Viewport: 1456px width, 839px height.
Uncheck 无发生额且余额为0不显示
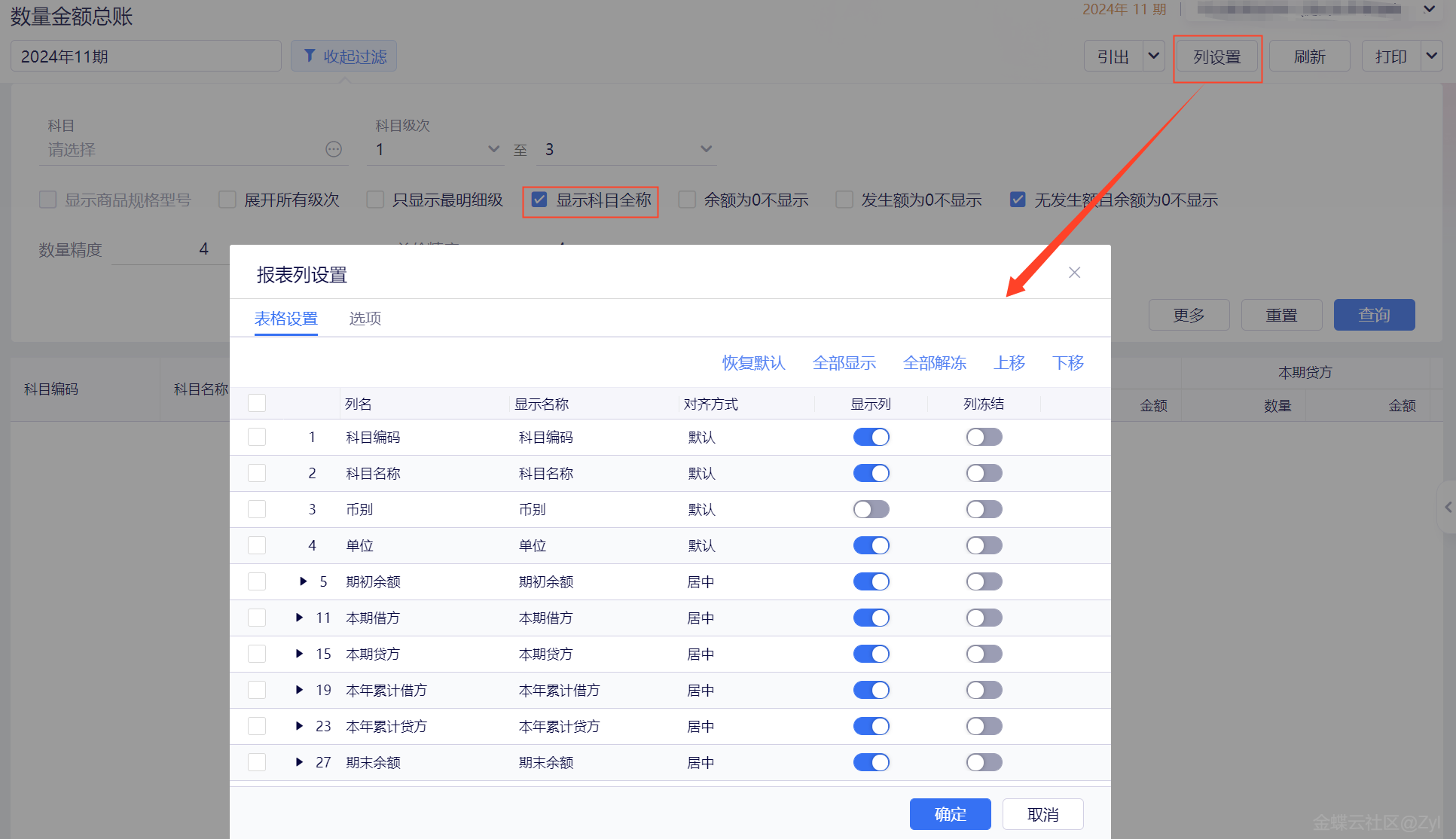click(x=1018, y=200)
